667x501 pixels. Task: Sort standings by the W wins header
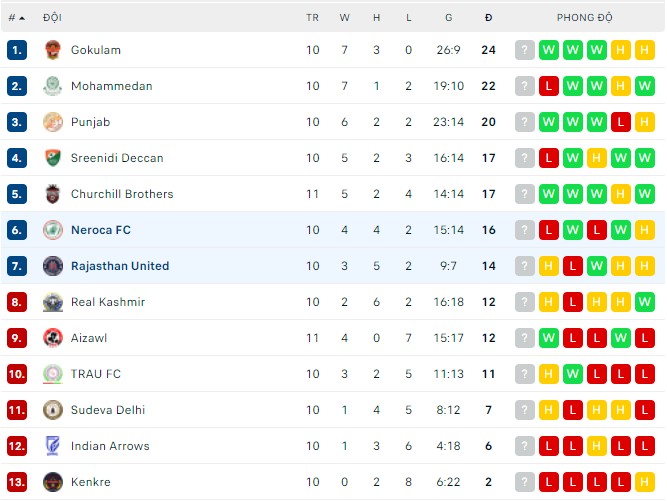(345, 18)
